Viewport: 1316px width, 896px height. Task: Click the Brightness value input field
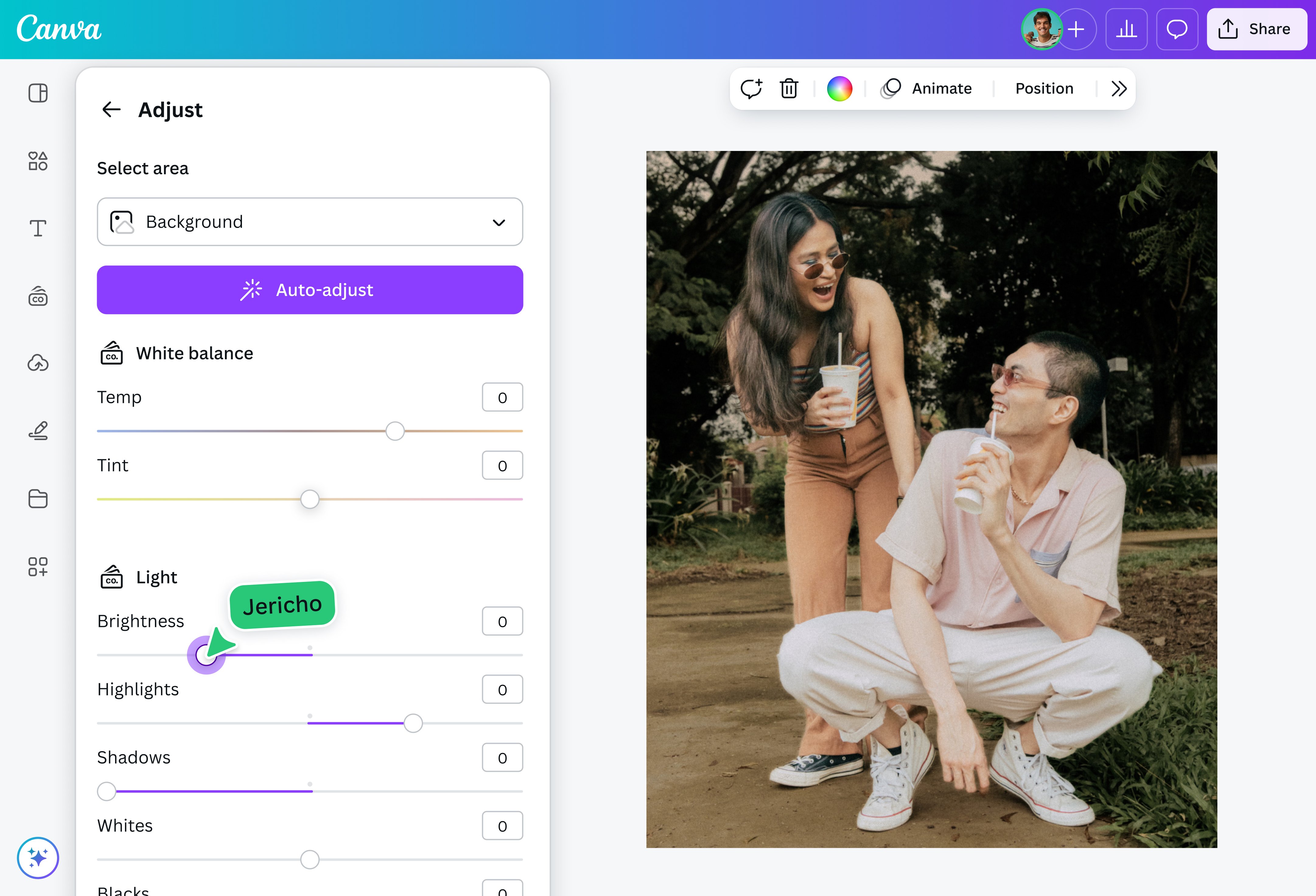click(502, 621)
